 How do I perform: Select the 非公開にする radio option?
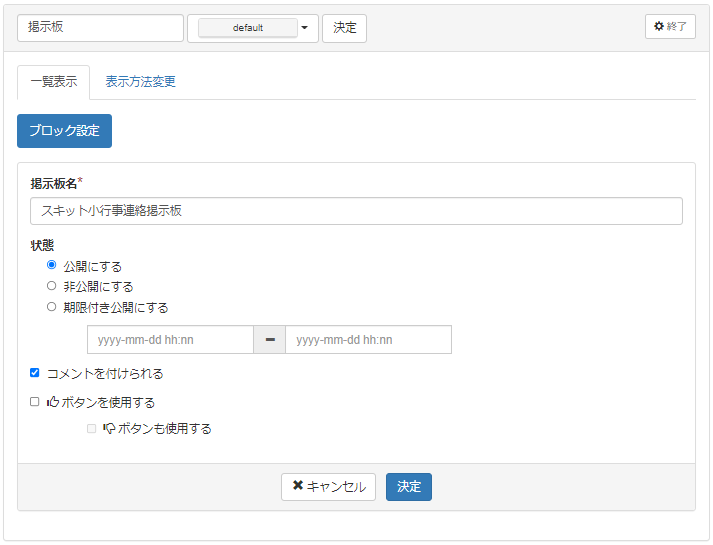[x=52, y=286]
